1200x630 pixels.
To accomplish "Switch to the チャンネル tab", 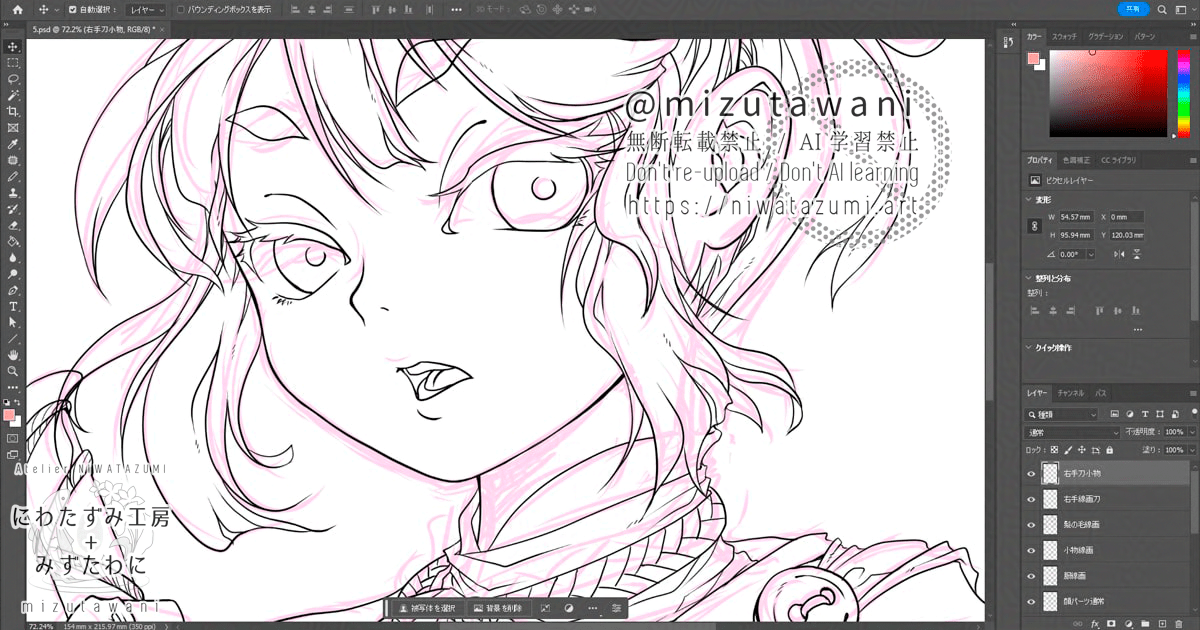I will click(1070, 393).
